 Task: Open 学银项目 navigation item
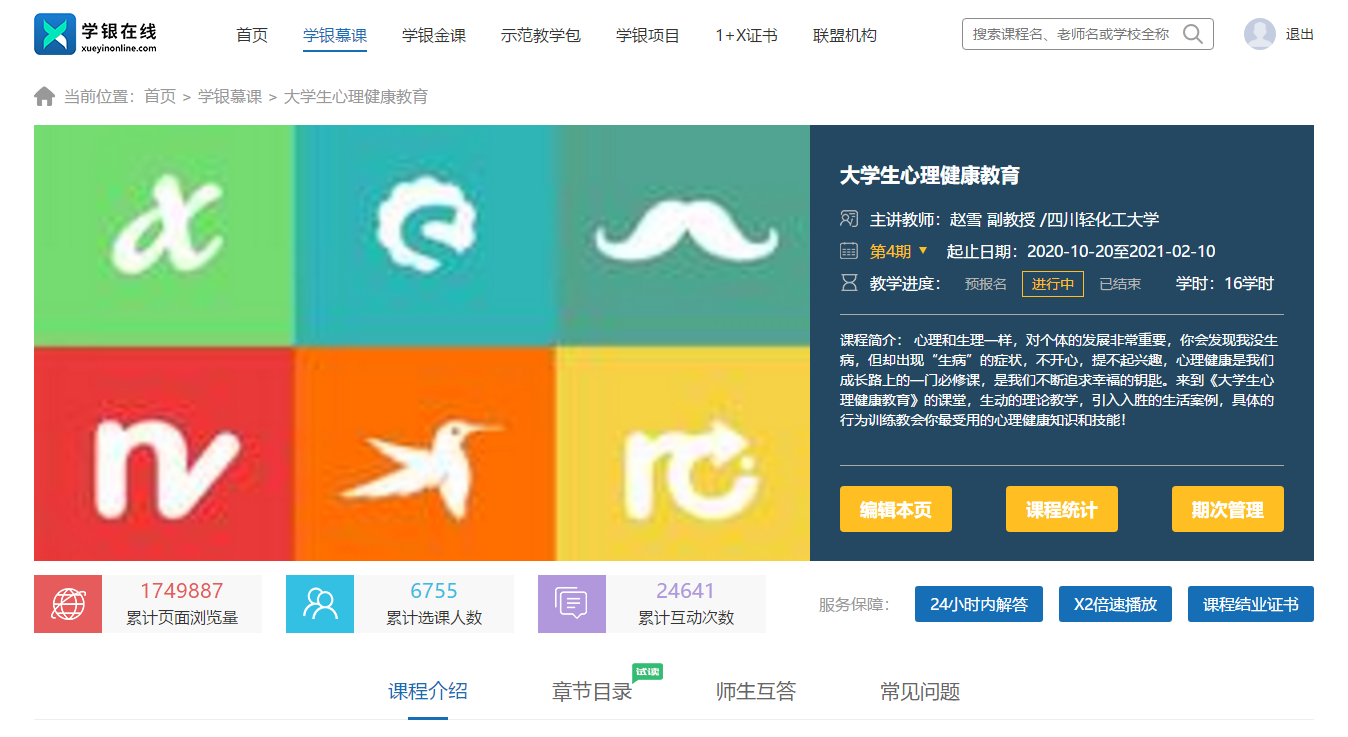648,35
